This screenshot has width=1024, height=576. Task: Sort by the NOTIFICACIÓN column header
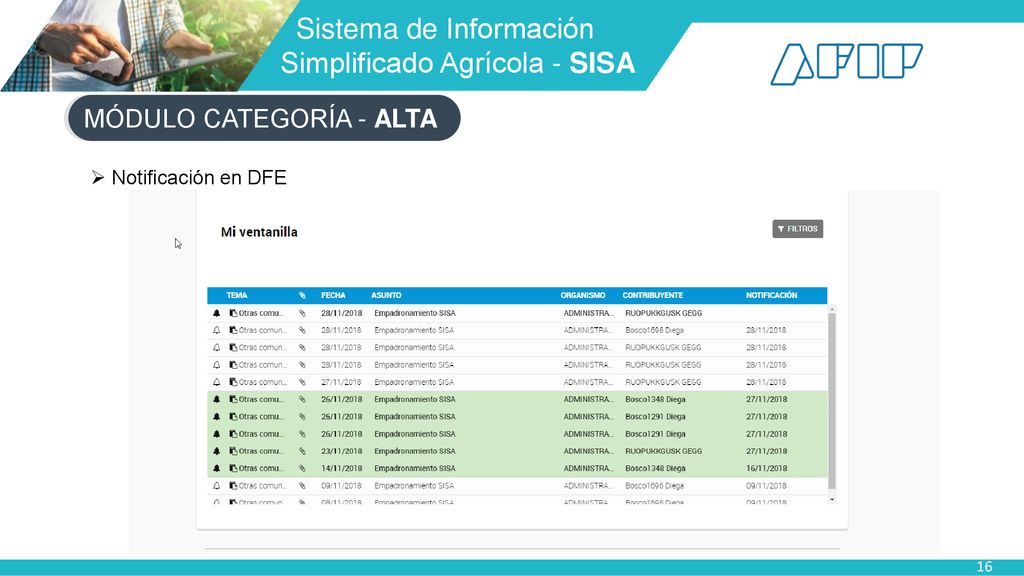tap(771, 295)
